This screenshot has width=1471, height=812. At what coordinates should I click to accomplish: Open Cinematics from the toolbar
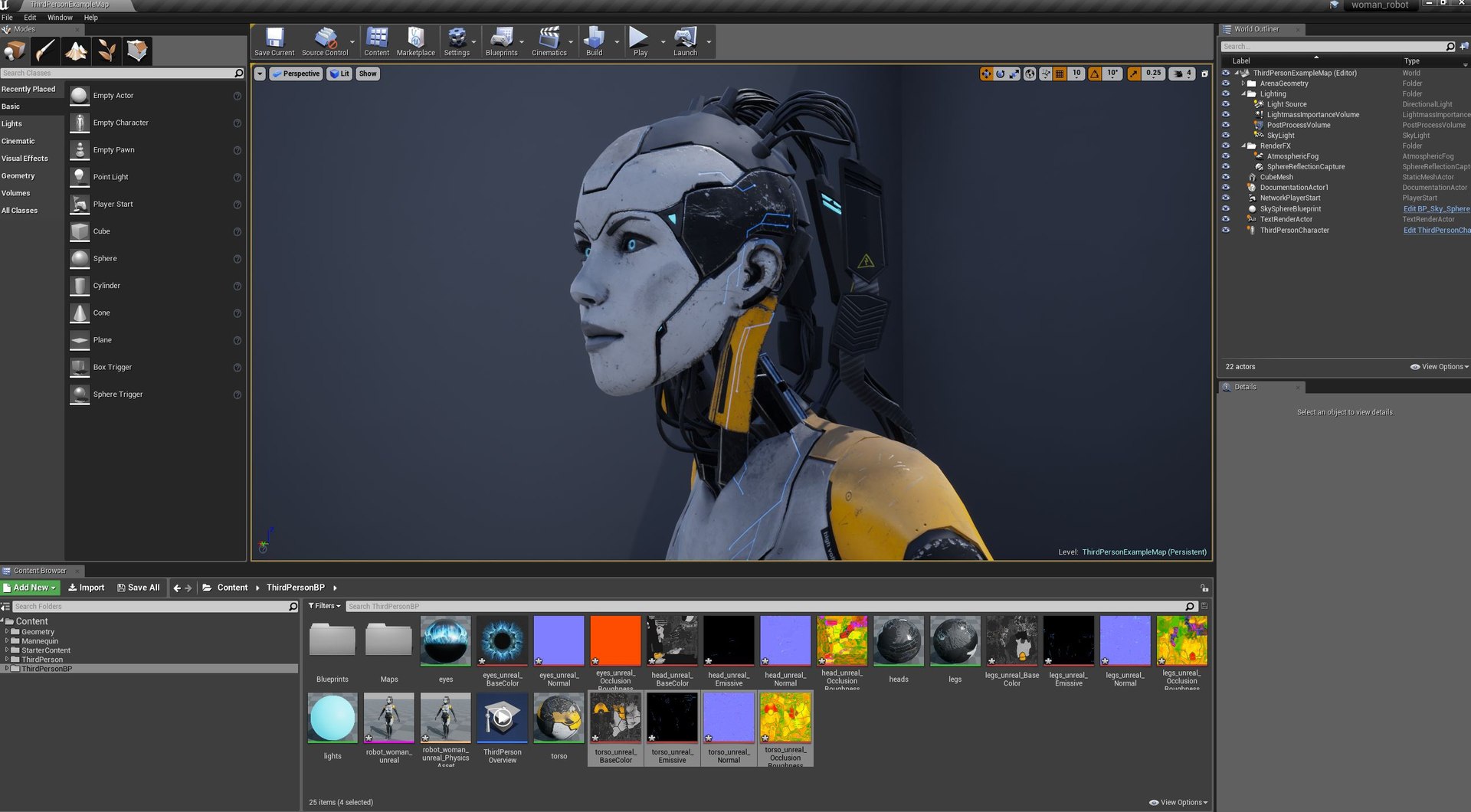tap(549, 41)
